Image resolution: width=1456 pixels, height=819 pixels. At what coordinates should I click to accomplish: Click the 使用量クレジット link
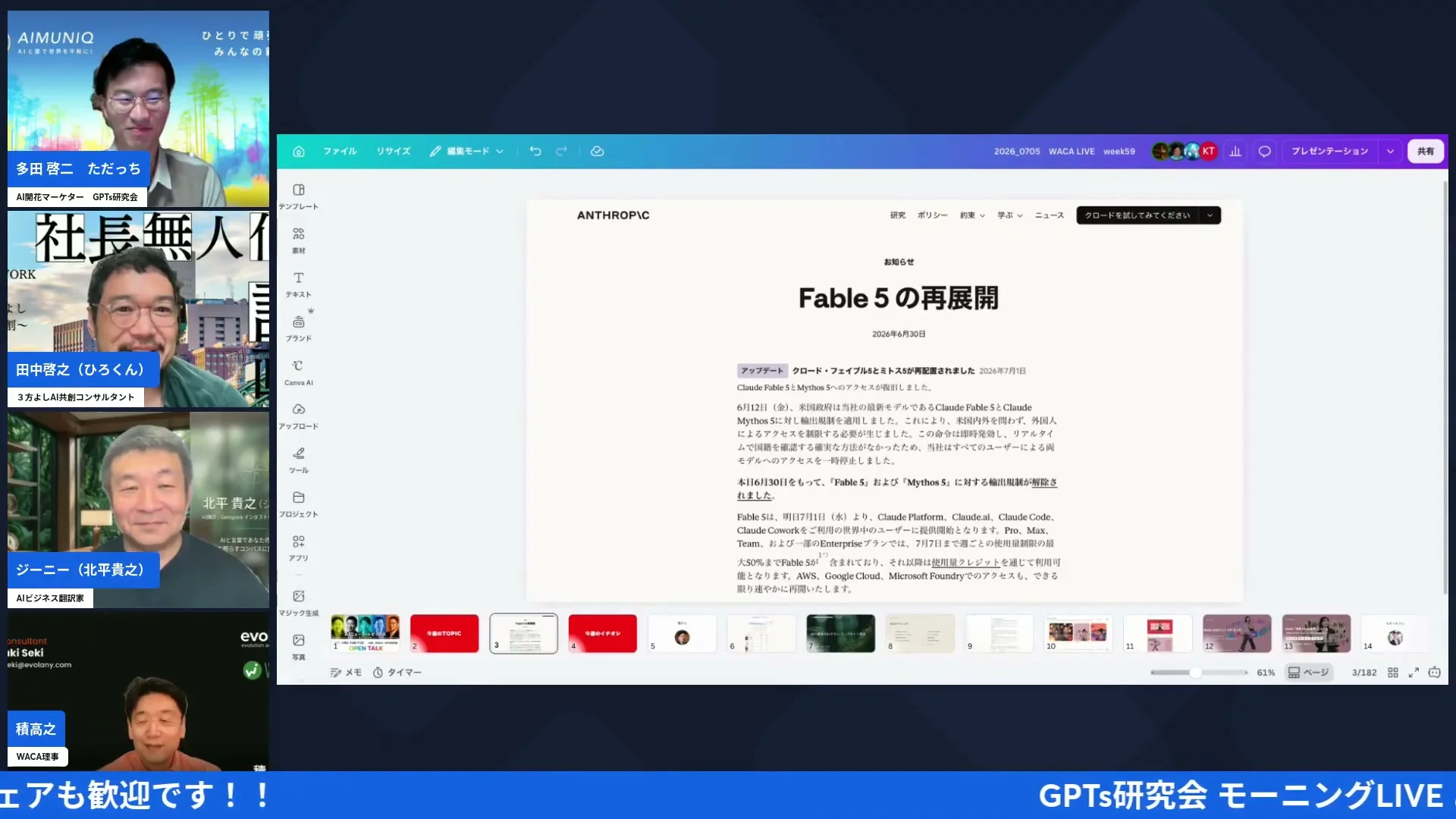pos(966,563)
